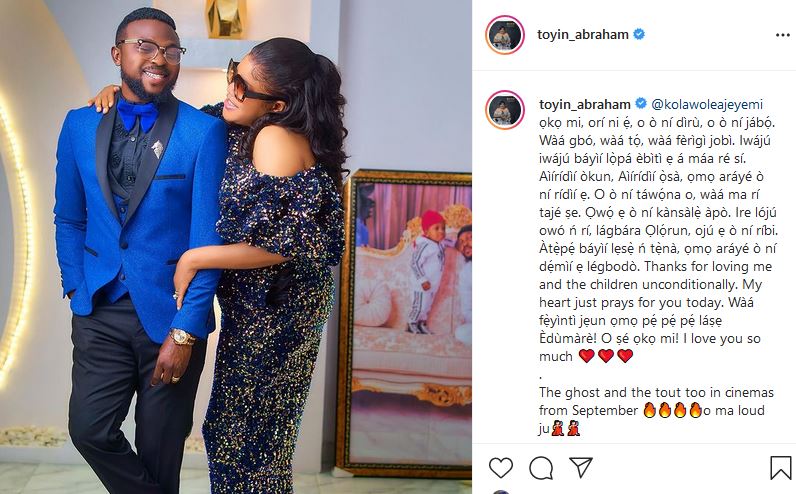
Task: Click the couple photo in the post
Action: (236, 247)
